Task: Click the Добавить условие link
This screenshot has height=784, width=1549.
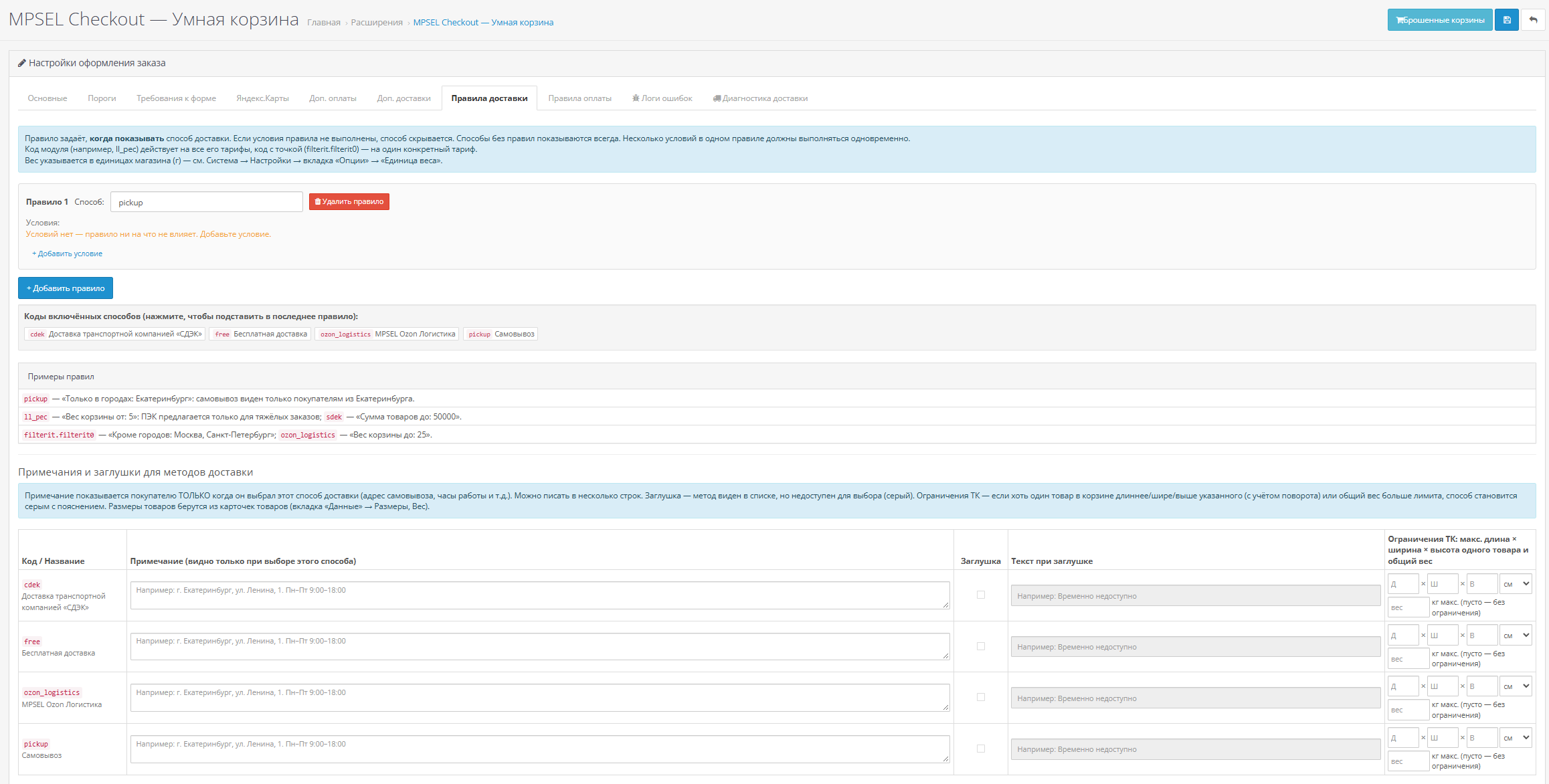Action: point(67,254)
